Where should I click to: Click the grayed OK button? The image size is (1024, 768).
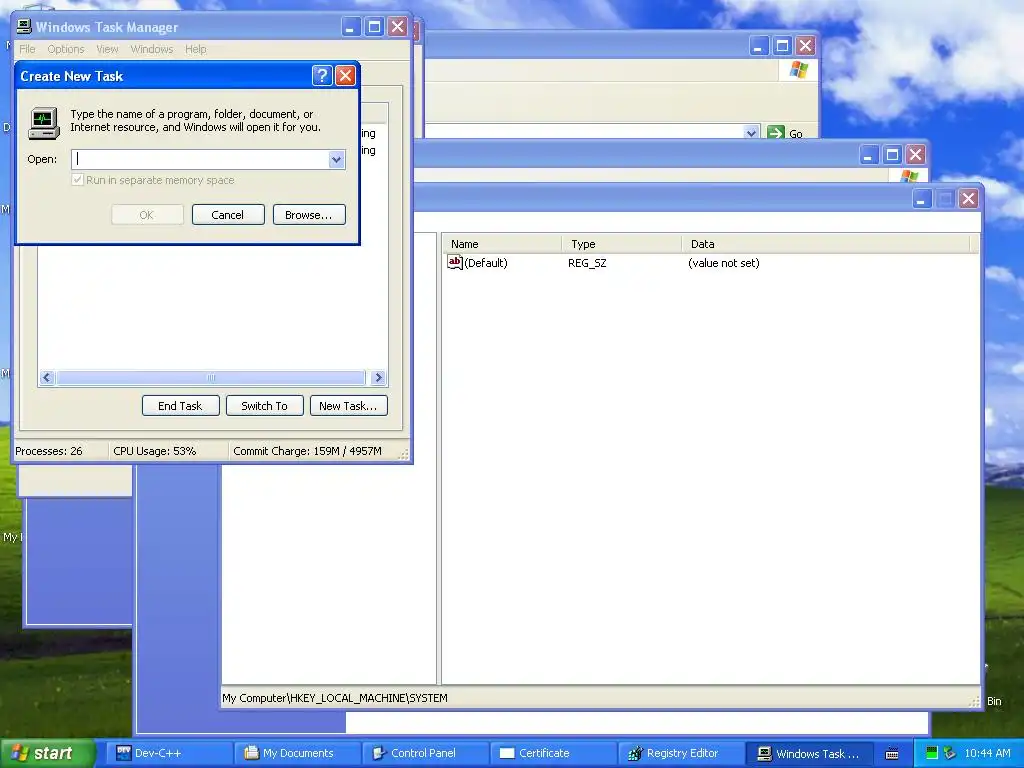[147, 215]
